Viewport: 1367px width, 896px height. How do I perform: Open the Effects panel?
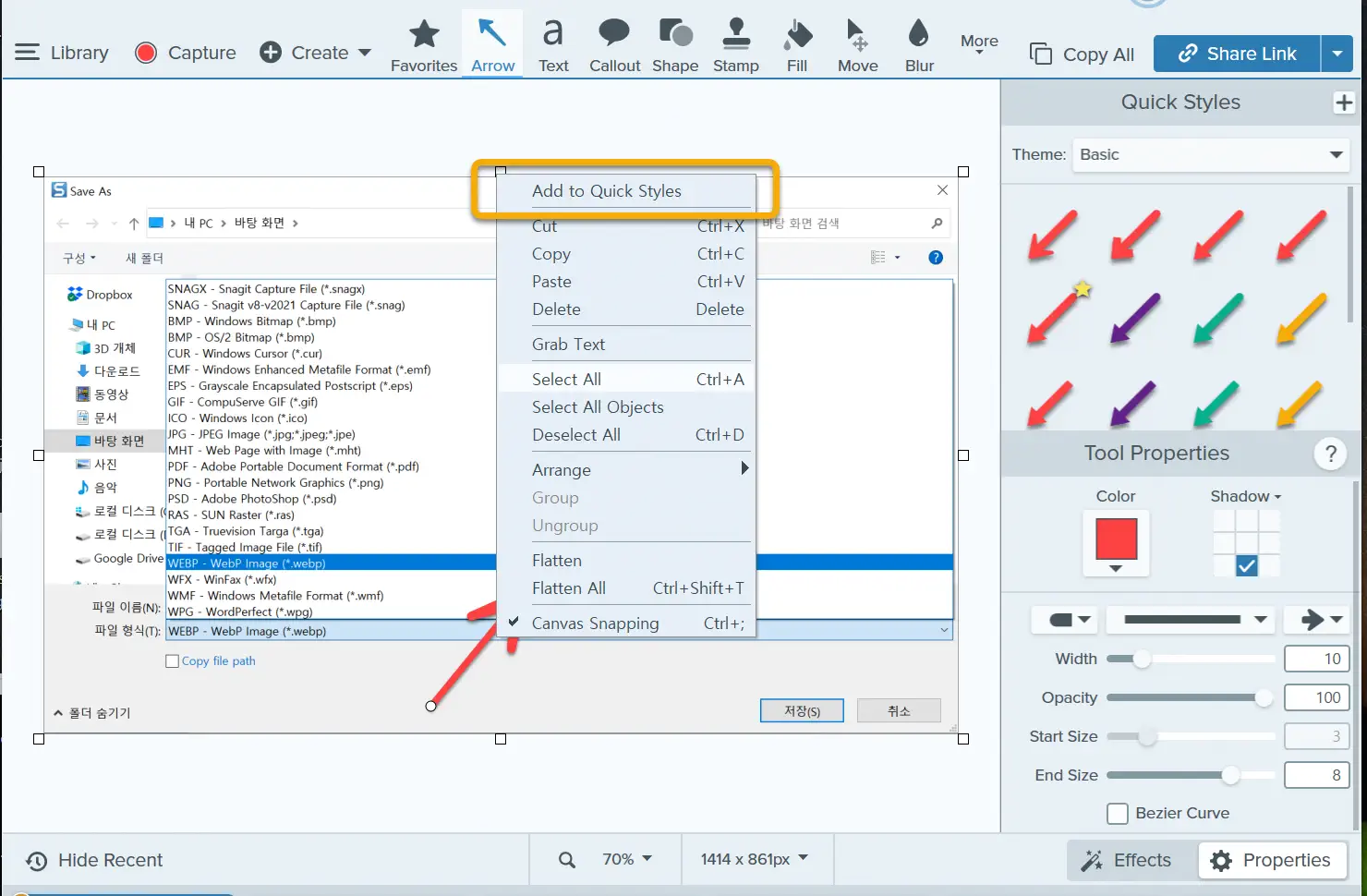click(1128, 860)
